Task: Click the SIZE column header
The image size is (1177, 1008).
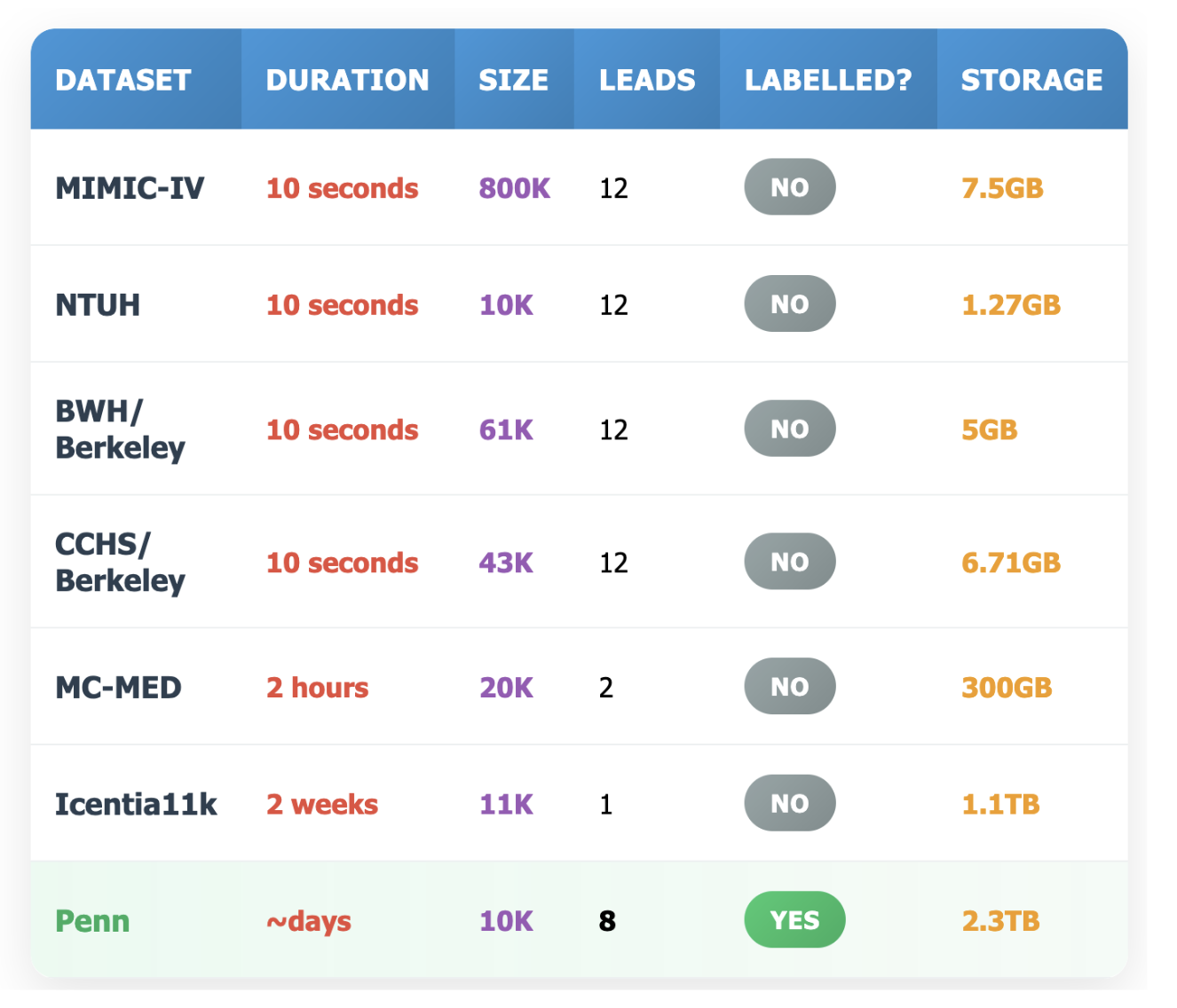Action: [x=513, y=80]
